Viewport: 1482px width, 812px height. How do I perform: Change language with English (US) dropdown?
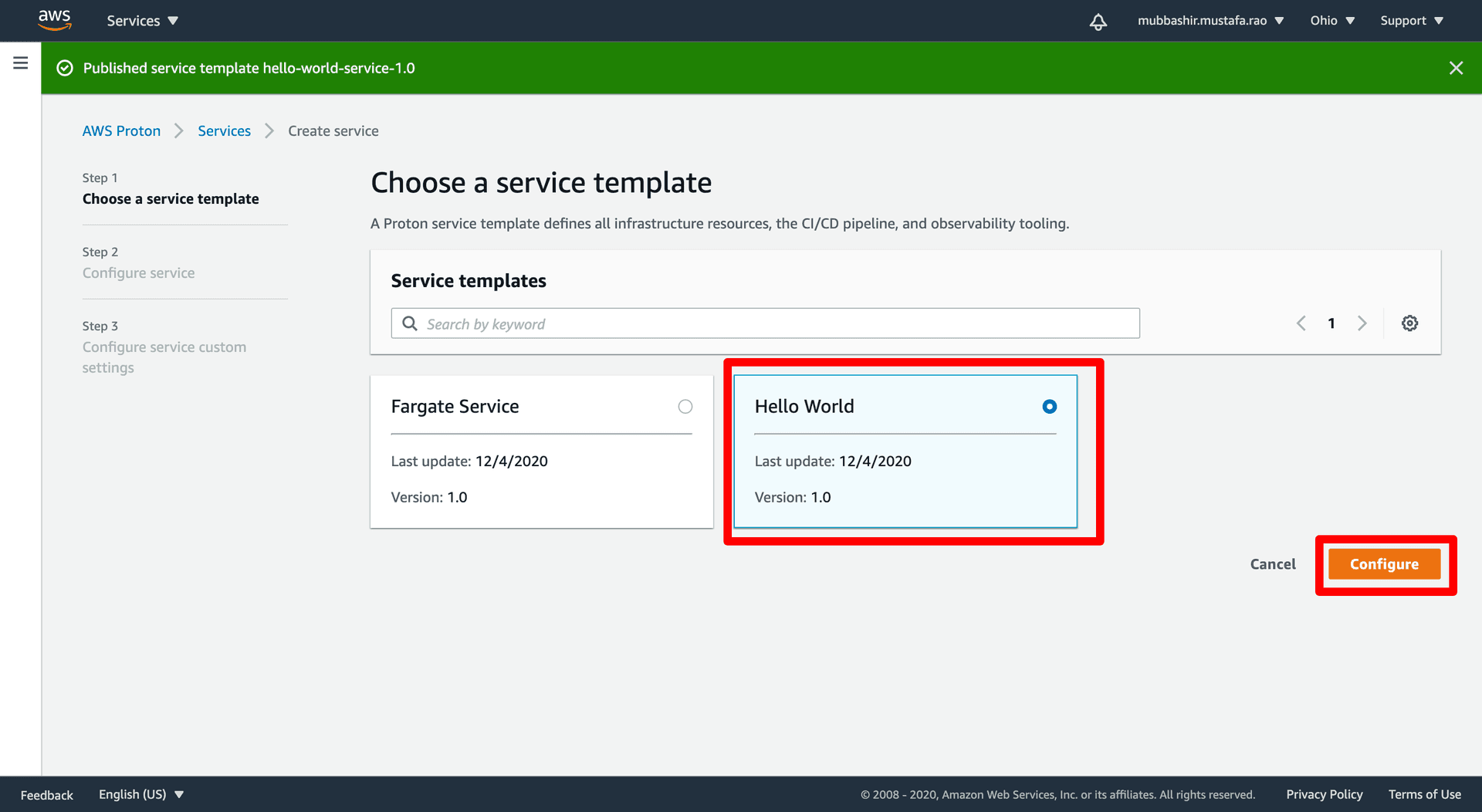141,794
